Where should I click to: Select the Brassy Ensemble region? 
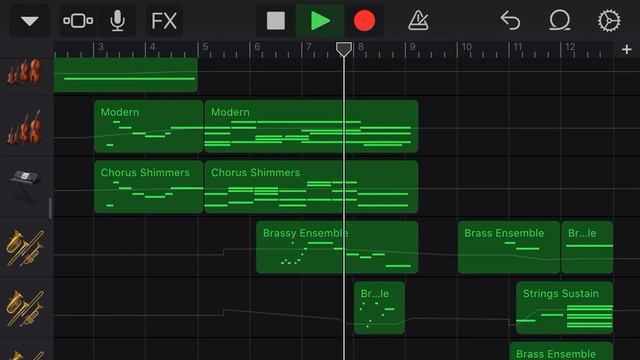click(x=337, y=247)
